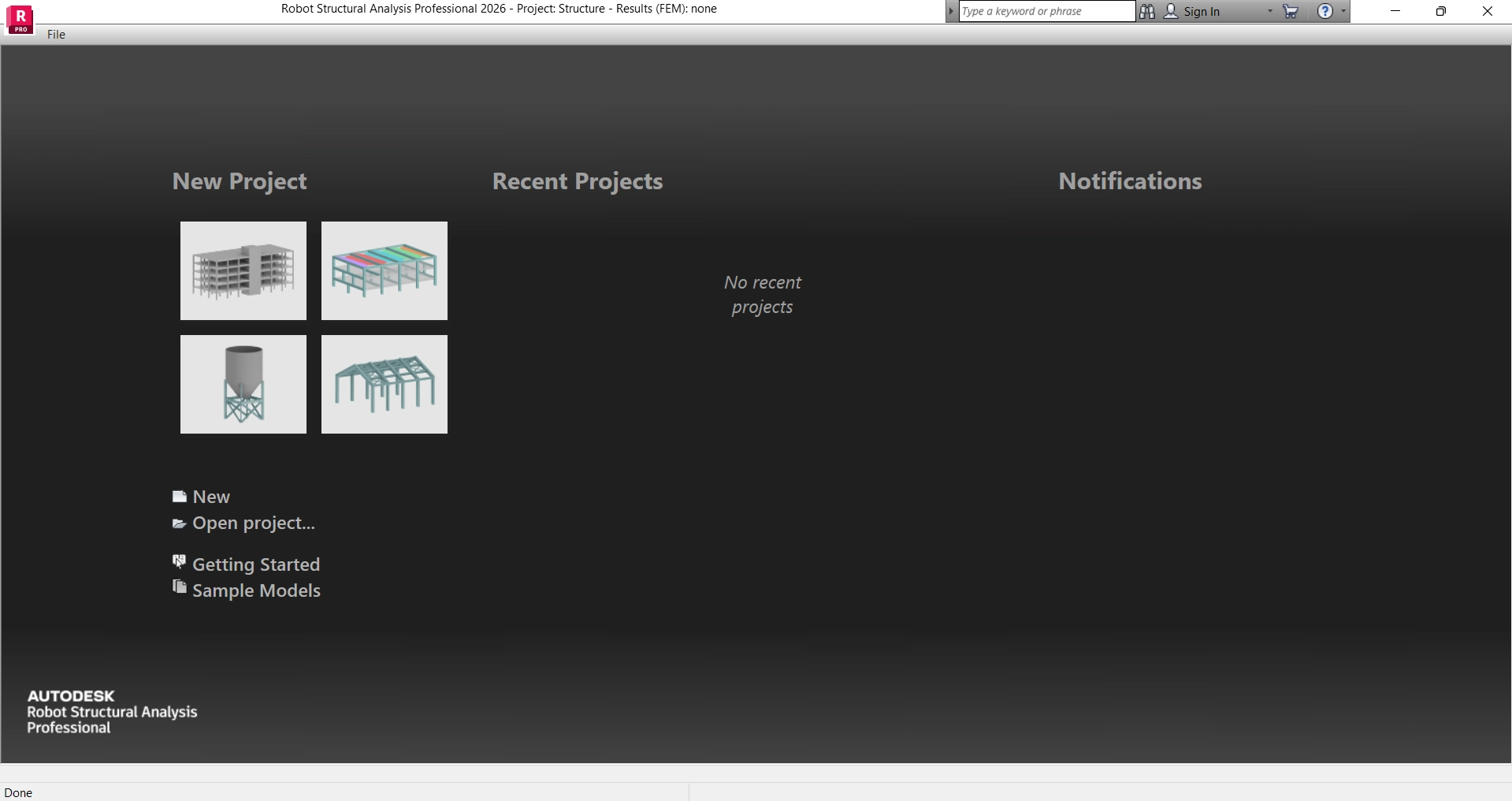Click the keyword or phrase search field
This screenshot has height=801, width=1512.
(x=1046, y=11)
